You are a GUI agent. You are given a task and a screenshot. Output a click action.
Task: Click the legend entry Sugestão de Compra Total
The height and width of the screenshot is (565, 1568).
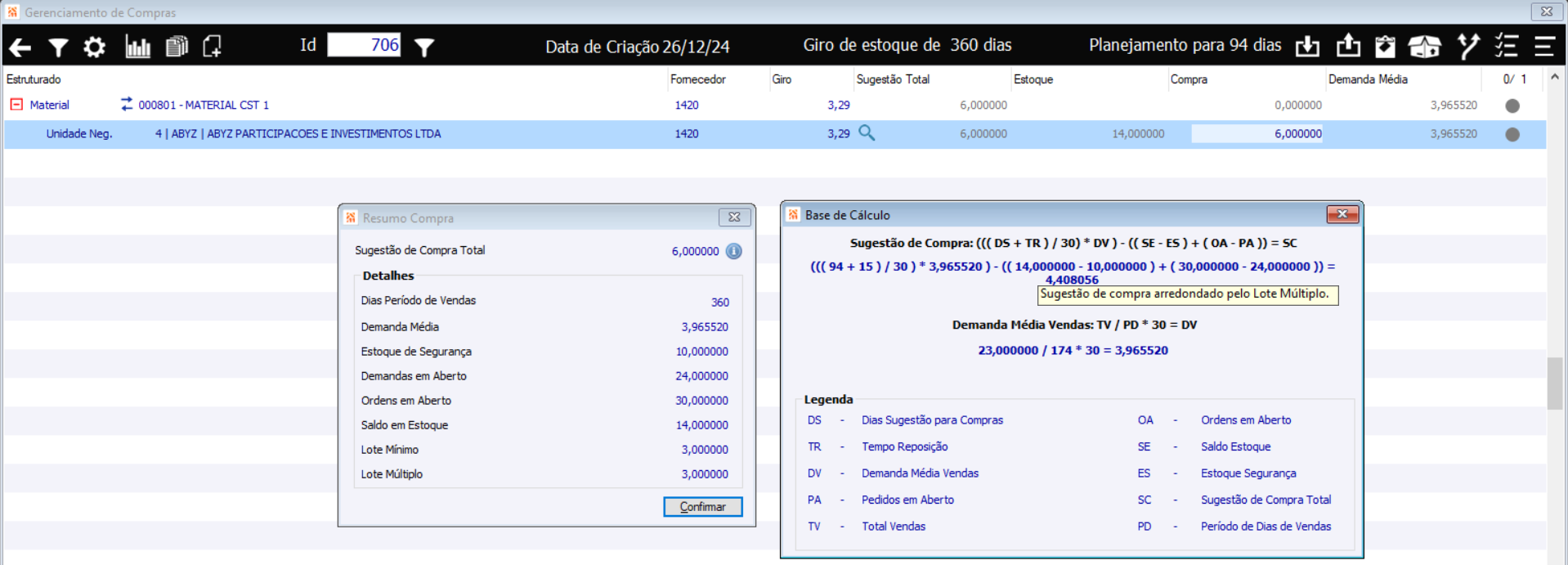[1266, 500]
